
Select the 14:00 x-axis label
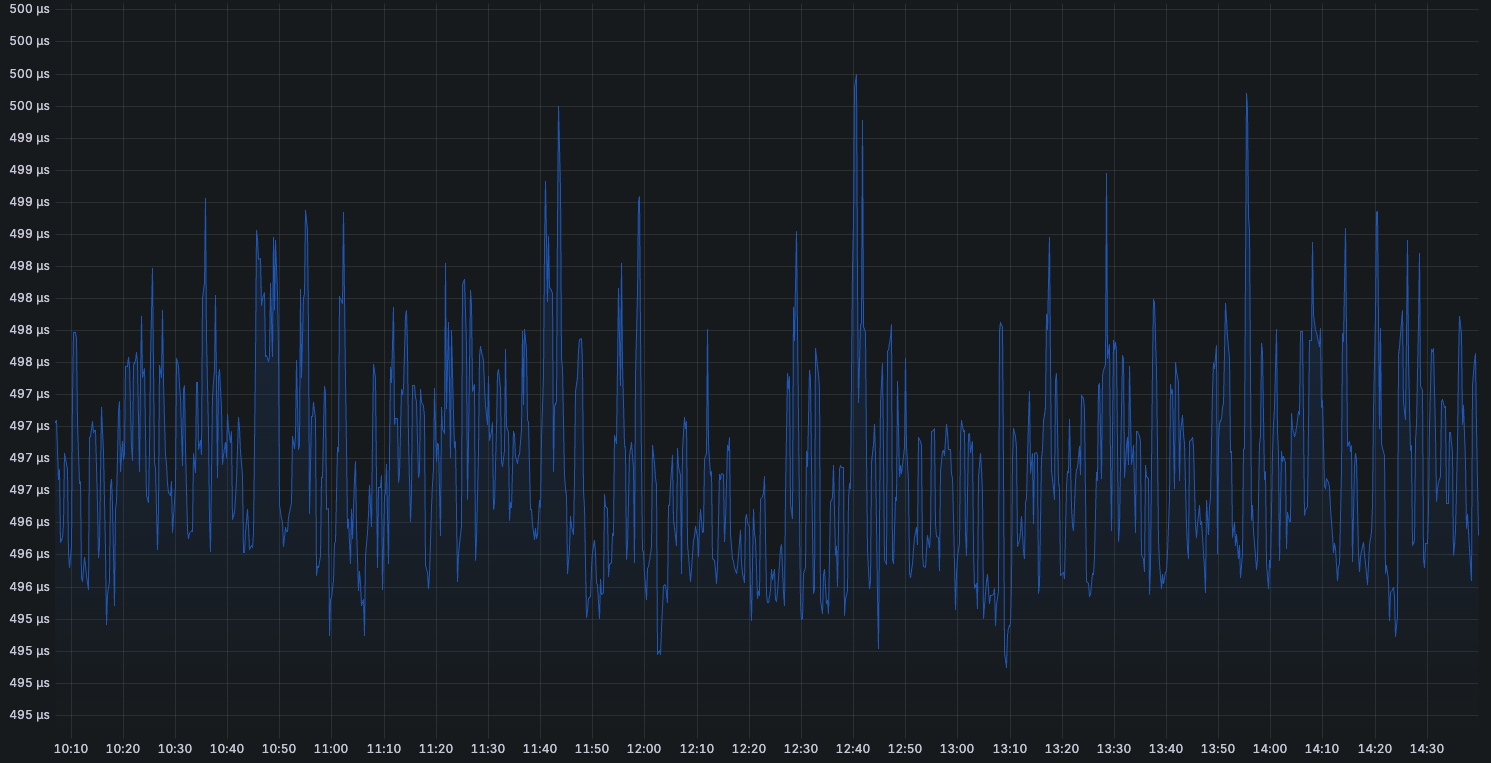click(1270, 749)
